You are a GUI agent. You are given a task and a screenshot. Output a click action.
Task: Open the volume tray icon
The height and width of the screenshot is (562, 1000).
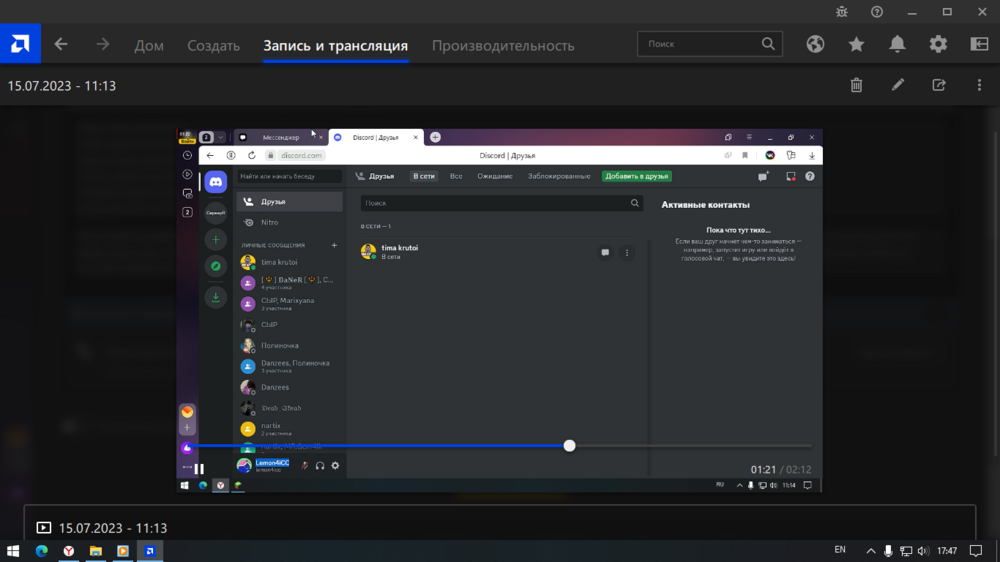click(923, 551)
